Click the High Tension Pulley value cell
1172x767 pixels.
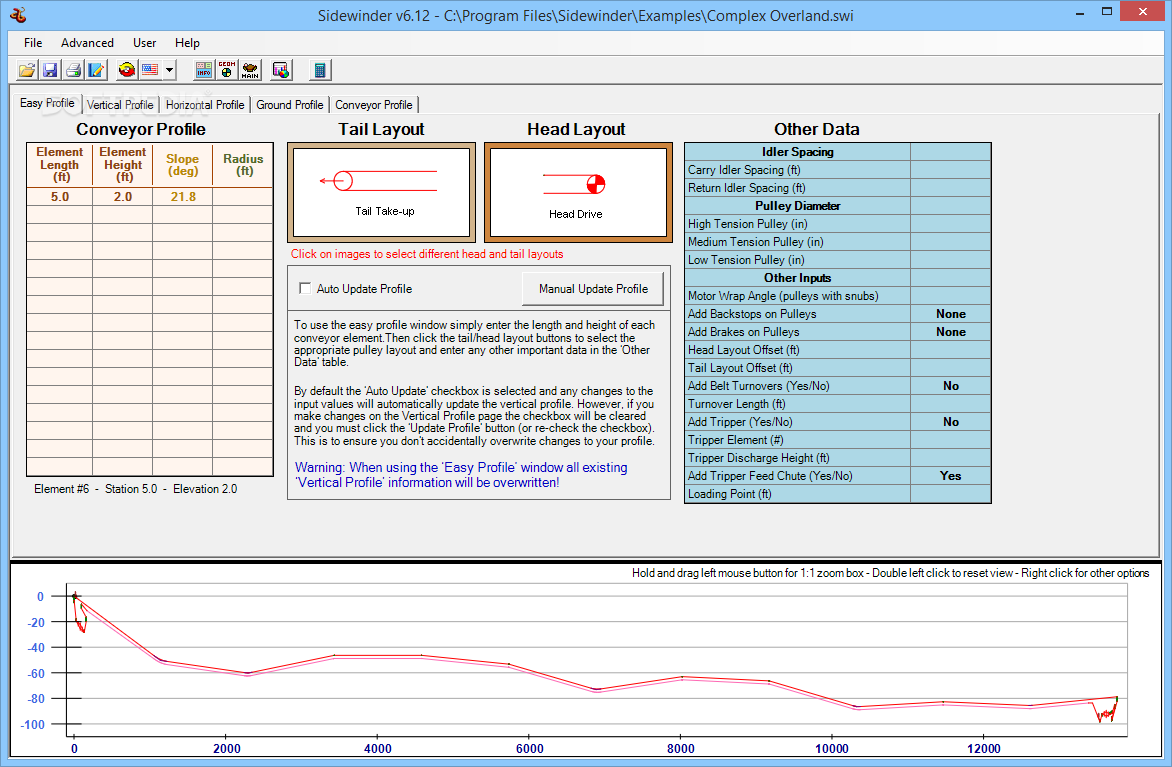[x=950, y=224]
